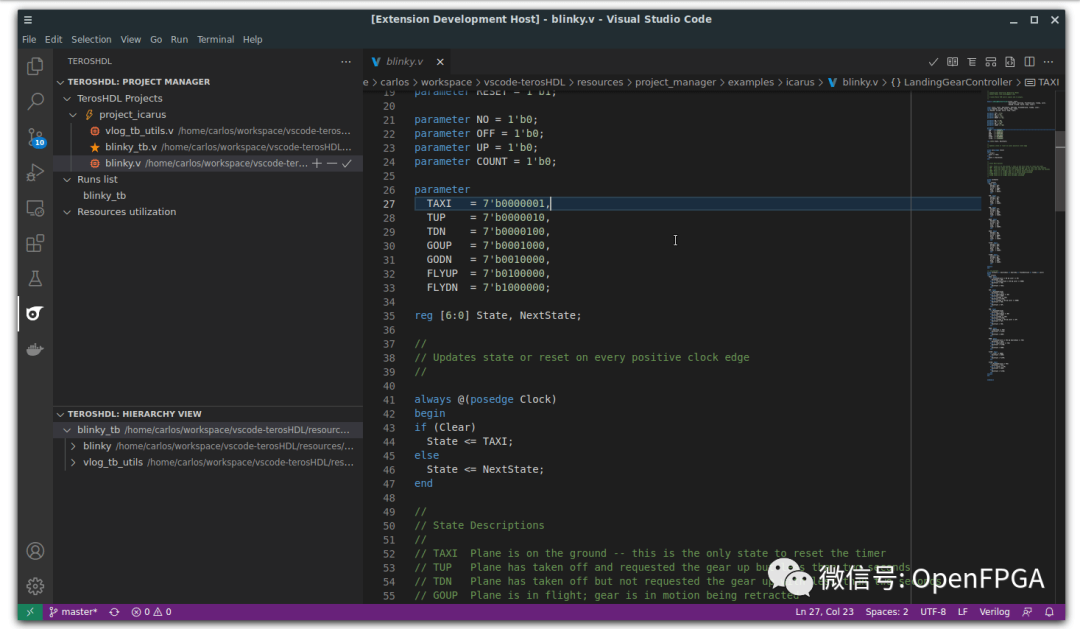Click the minus icon on blinky.v row

click(332, 163)
